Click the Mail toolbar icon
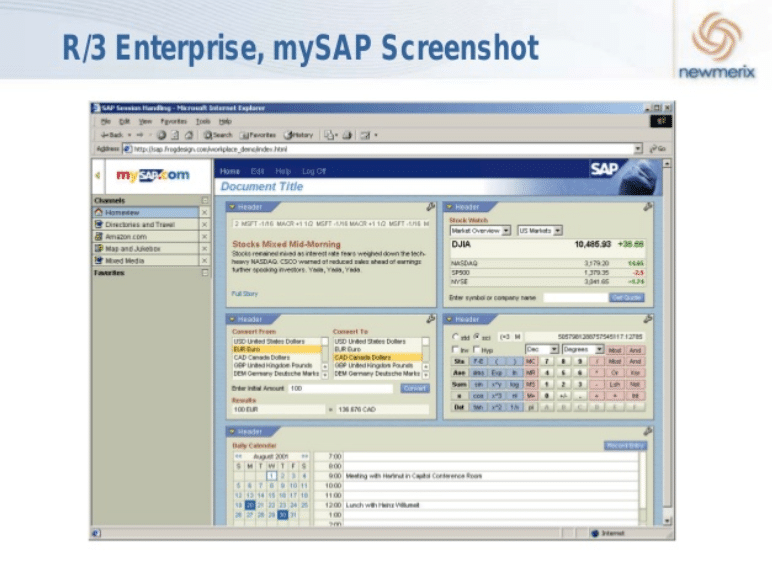 pos(329,134)
